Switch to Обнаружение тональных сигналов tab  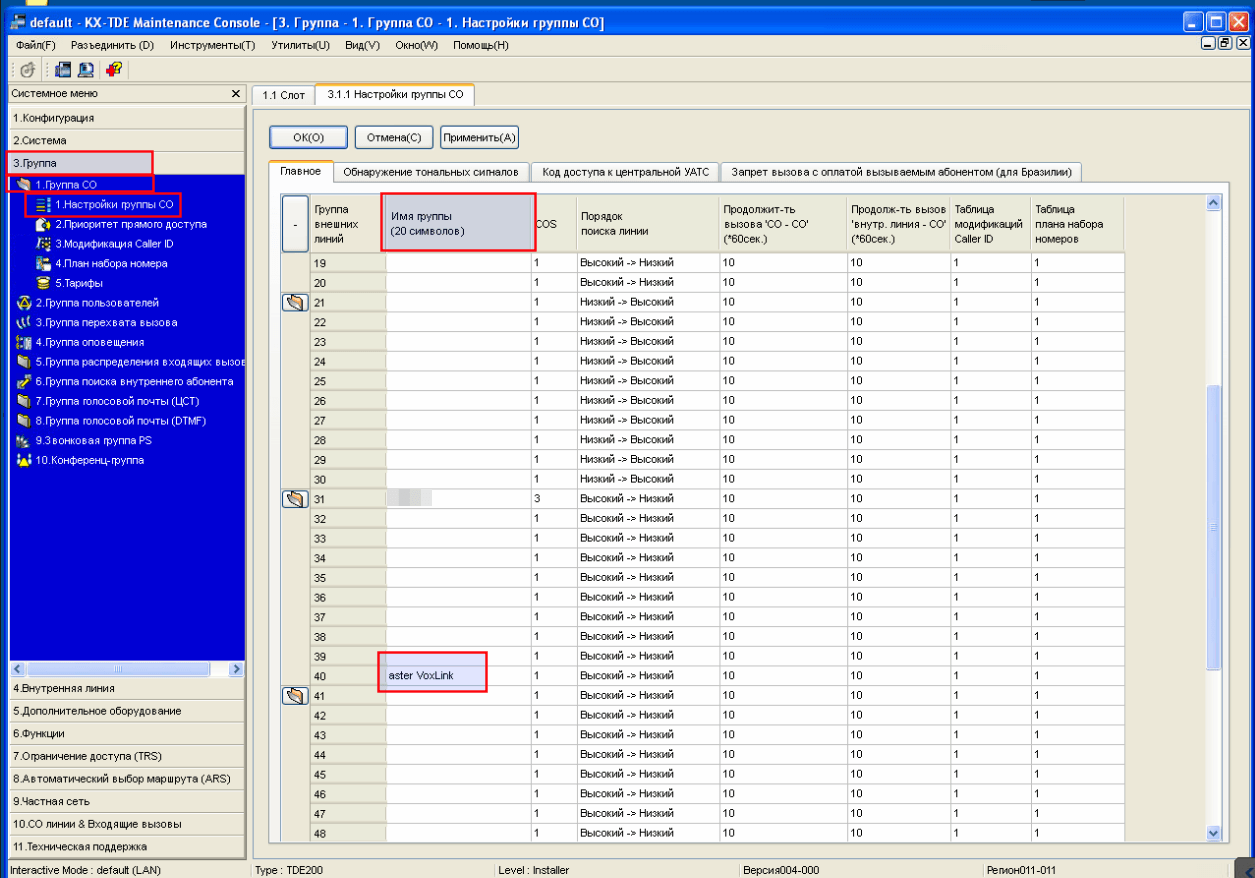(430, 172)
